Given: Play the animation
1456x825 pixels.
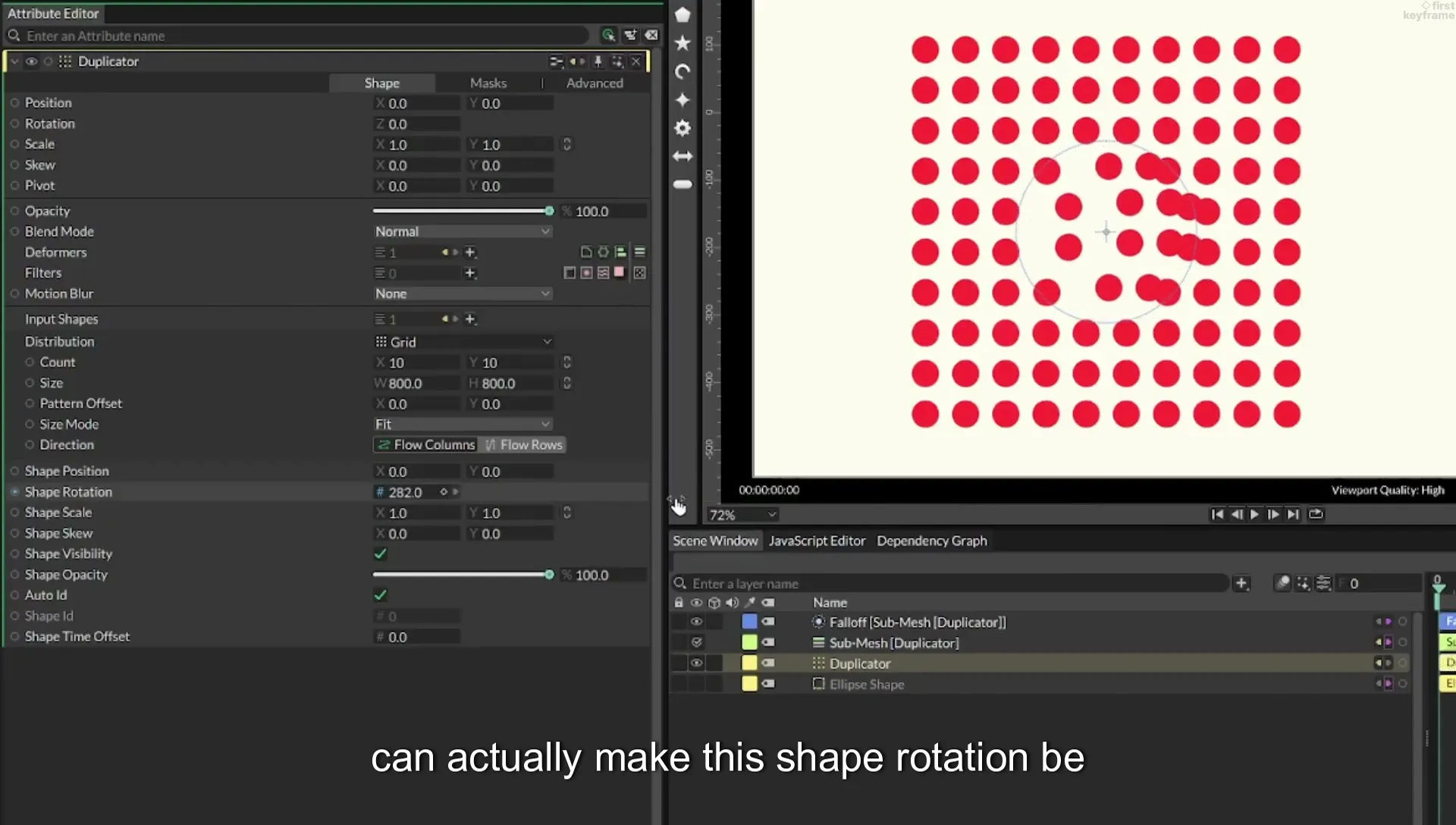Looking at the screenshot, I should click(1255, 514).
